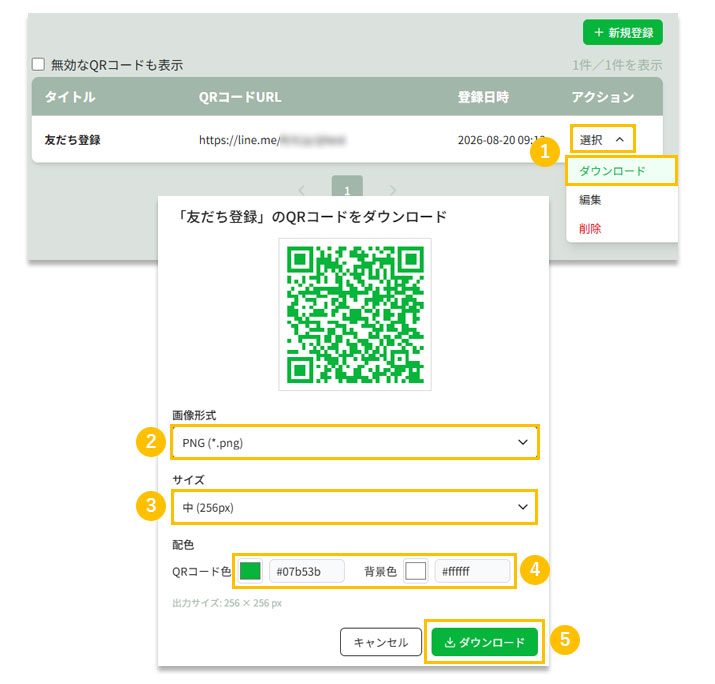Click the 登録日時 column header
The height and width of the screenshot is (684, 715).
pos(483,97)
